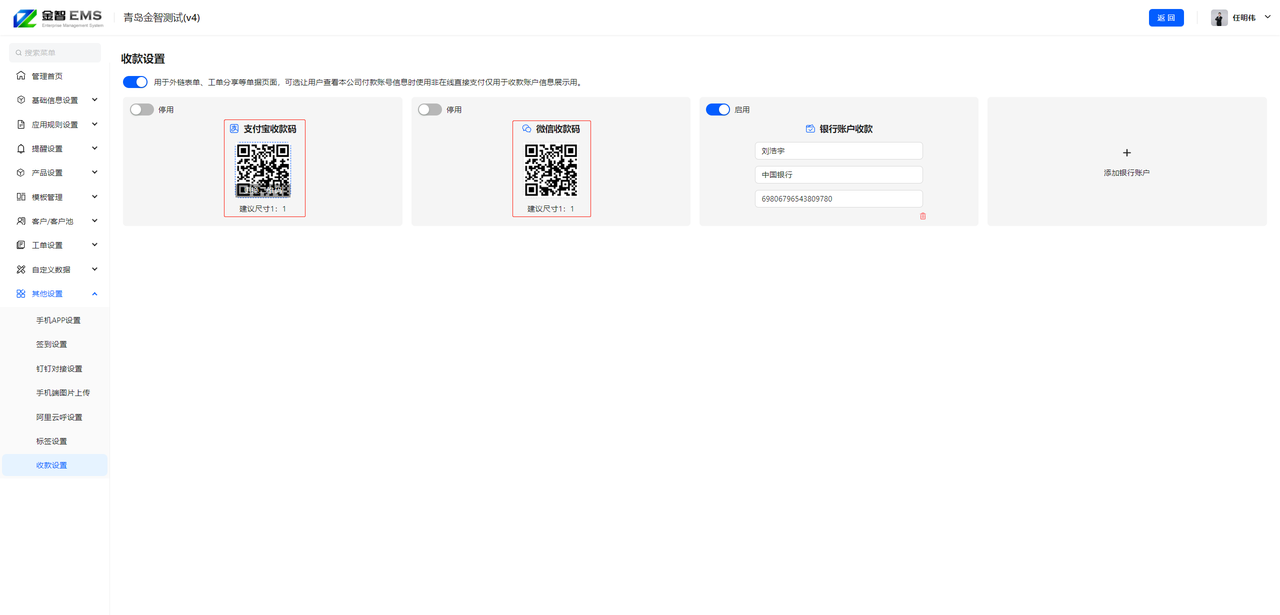Click the 收款设置 page heading
This screenshot has height=615, width=1280.
143,59
